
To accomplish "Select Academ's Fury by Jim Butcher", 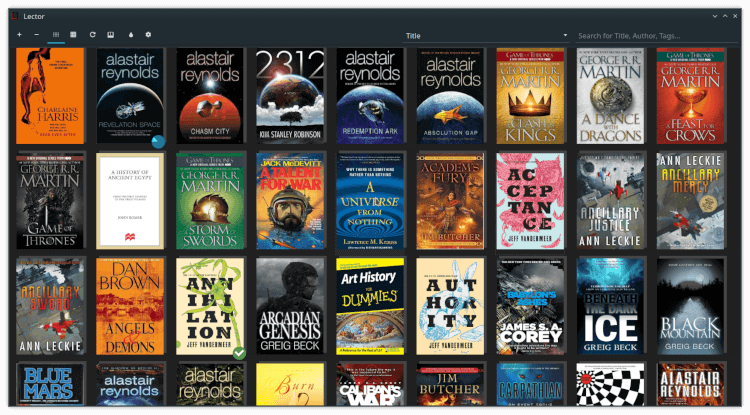I will [450, 201].
